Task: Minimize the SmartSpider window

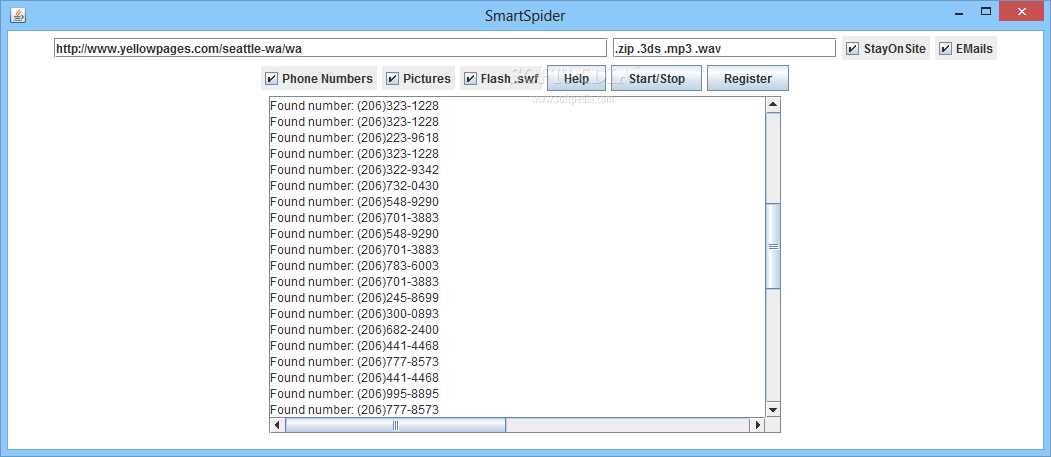Action: pos(960,11)
